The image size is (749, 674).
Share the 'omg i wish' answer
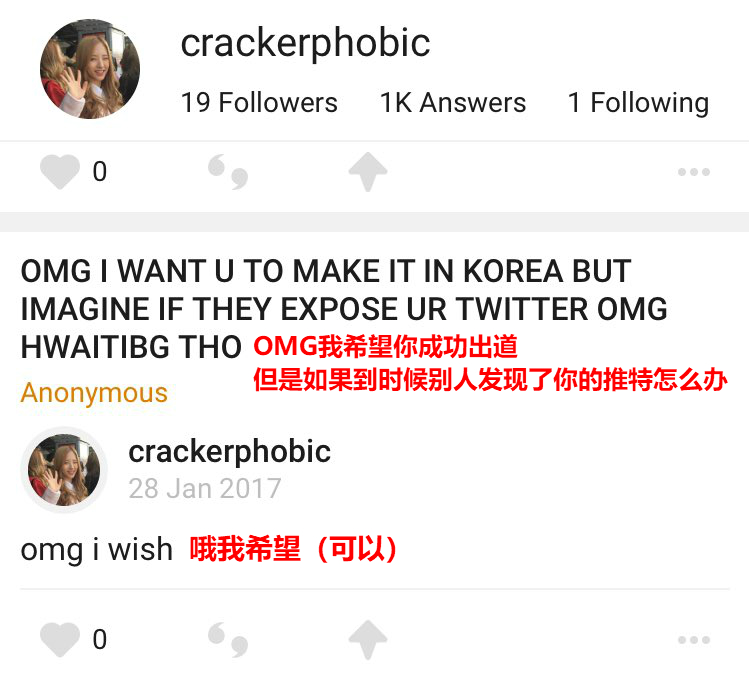pyautogui.click(x=368, y=640)
